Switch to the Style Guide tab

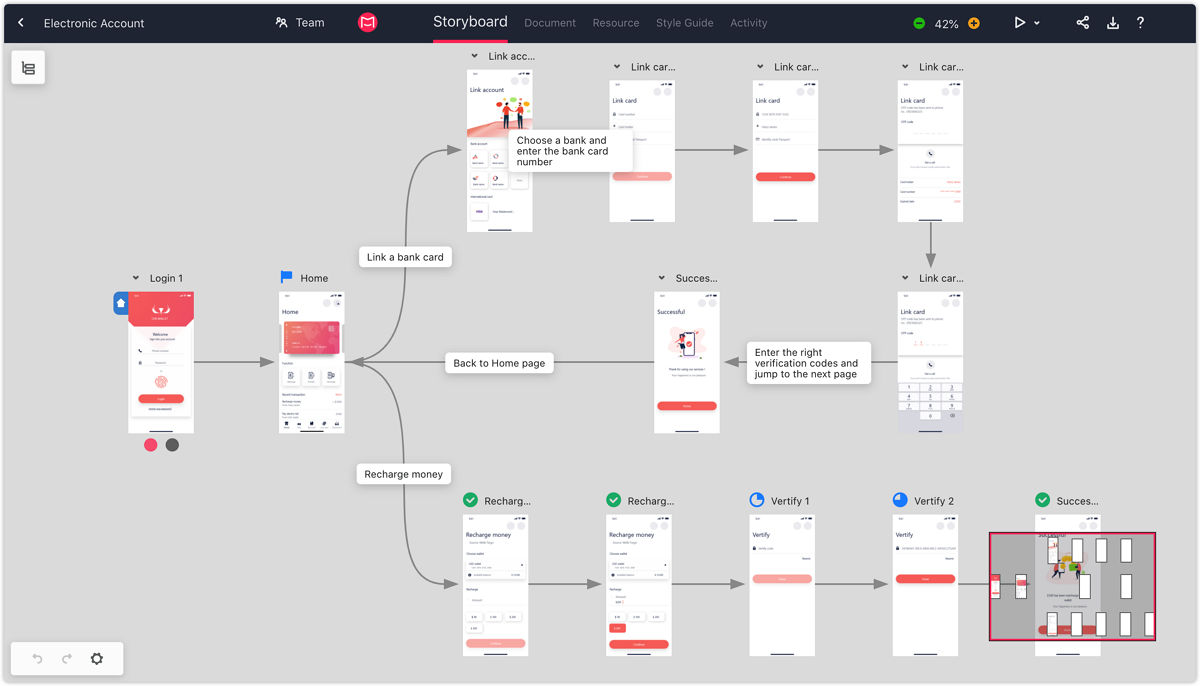[684, 23]
